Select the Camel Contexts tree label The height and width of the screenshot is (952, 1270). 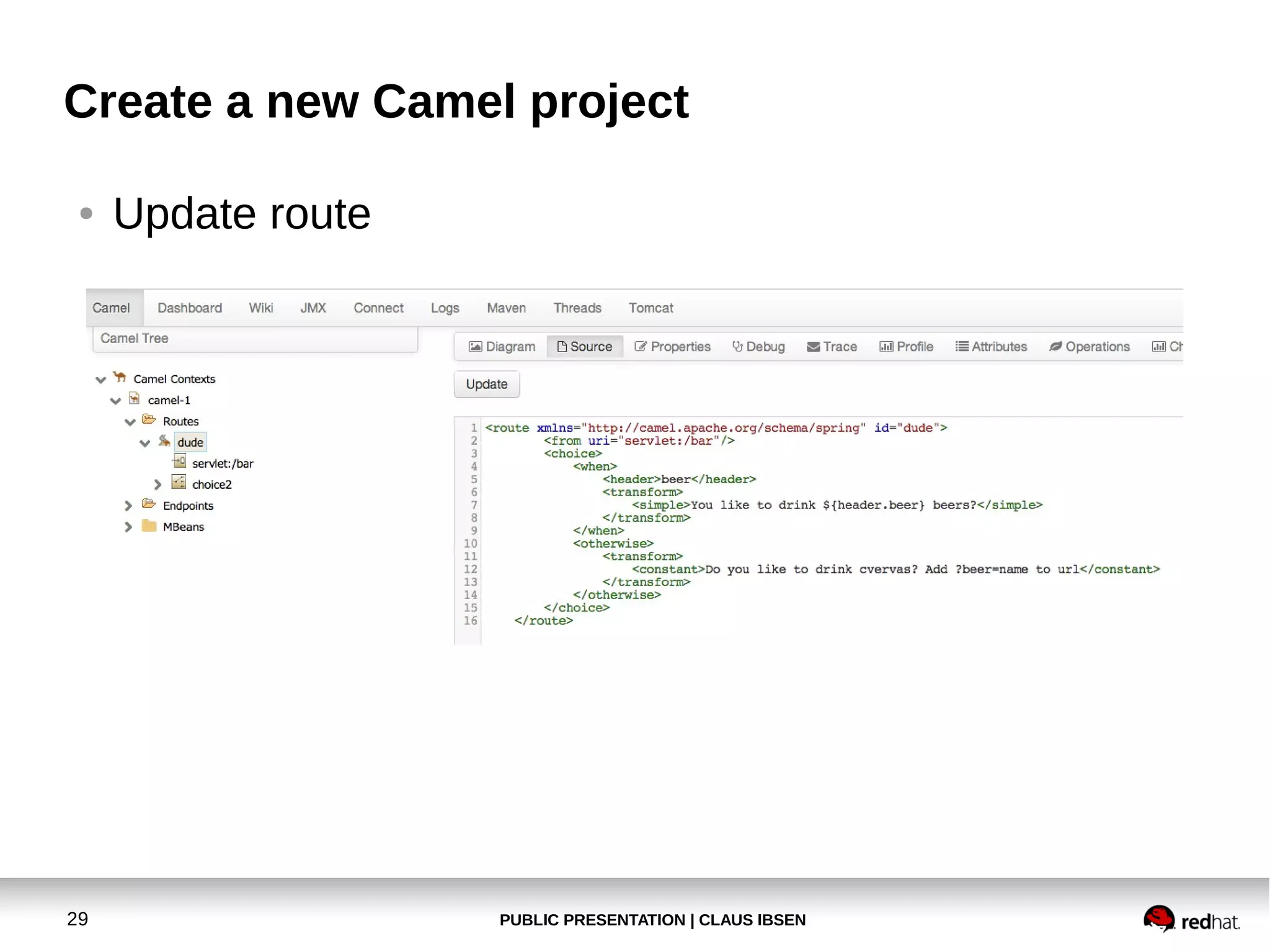(174, 379)
